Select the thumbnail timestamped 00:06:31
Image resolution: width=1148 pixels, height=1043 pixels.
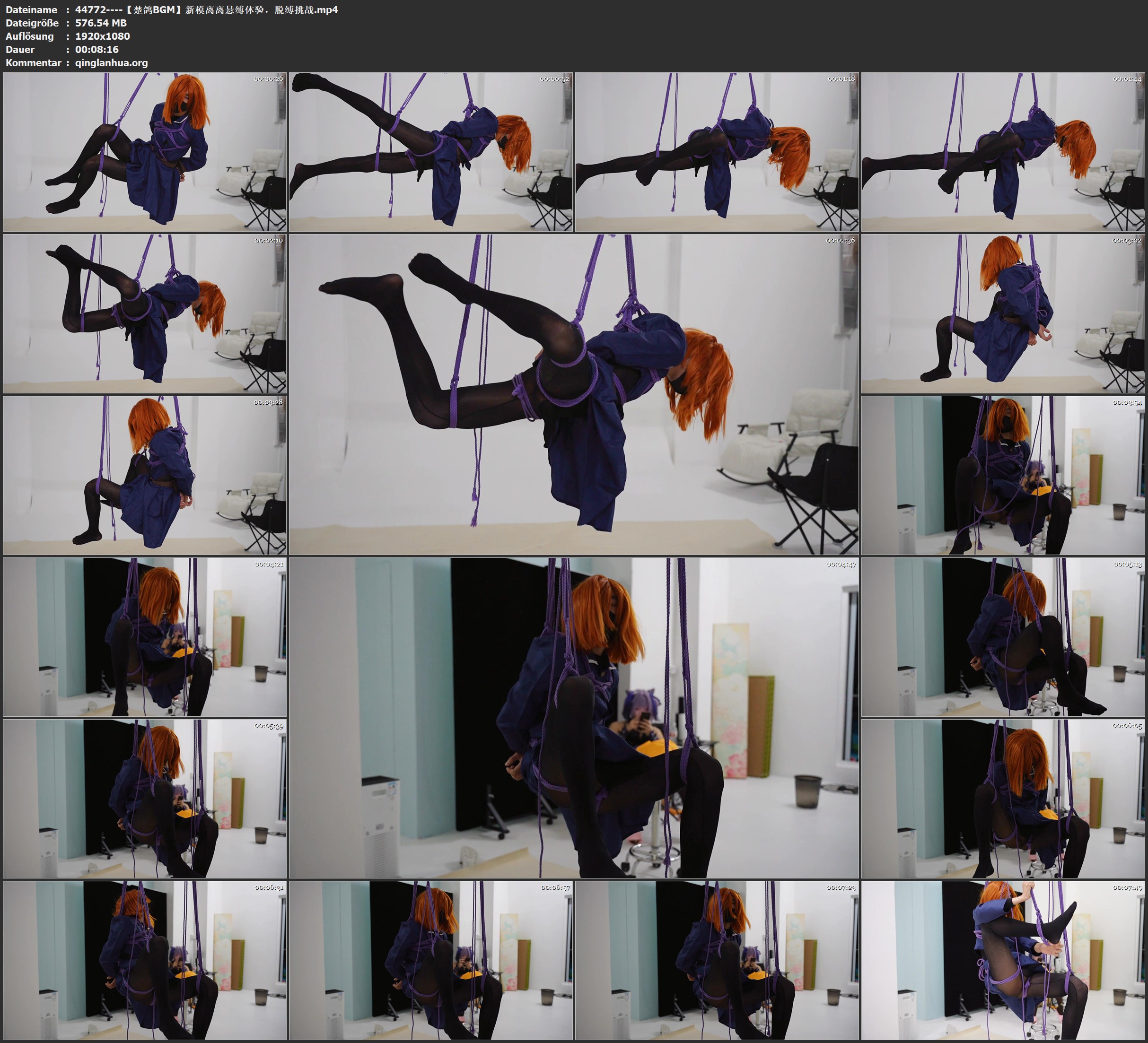(145, 960)
